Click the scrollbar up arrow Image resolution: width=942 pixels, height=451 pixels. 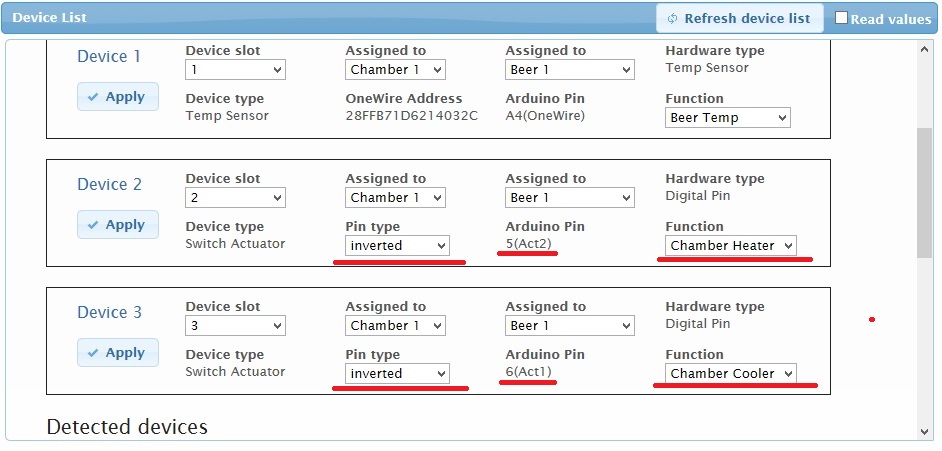tap(924, 49)
